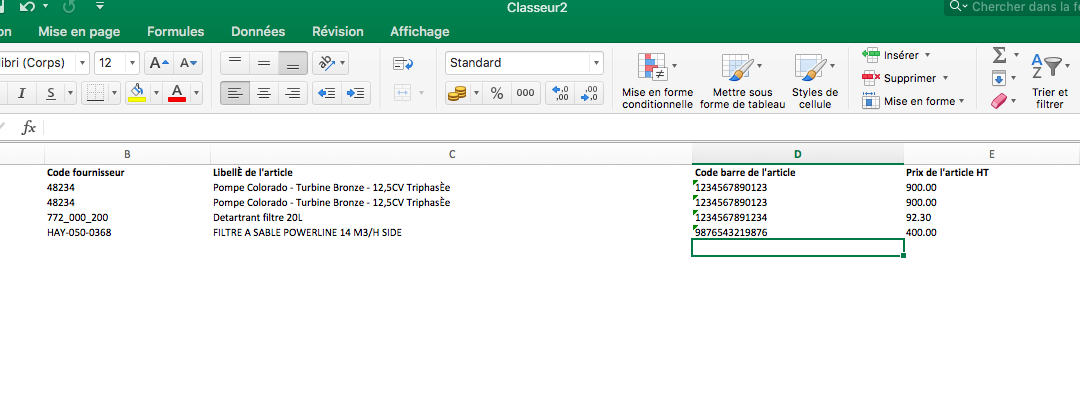This screenshot has width=1080, height=400.
Task: Select column C header
Action: pyautogui.click(x=452, y=154)
